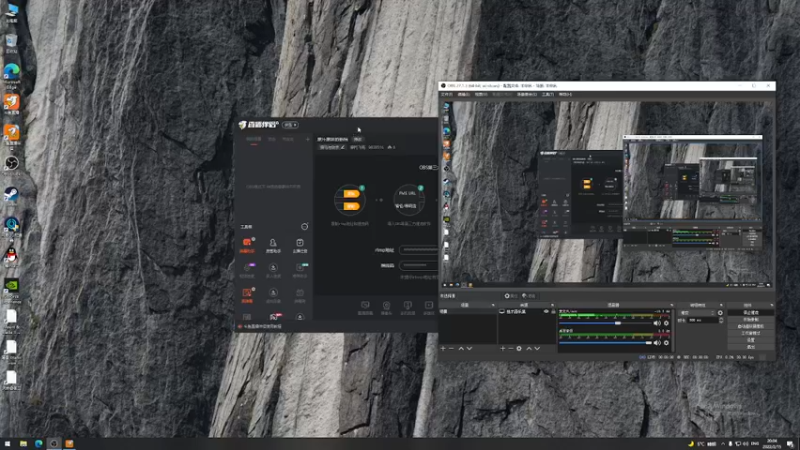Move scene up in OBS Scenes panel
800x450 pixels.
coord(461,348)
